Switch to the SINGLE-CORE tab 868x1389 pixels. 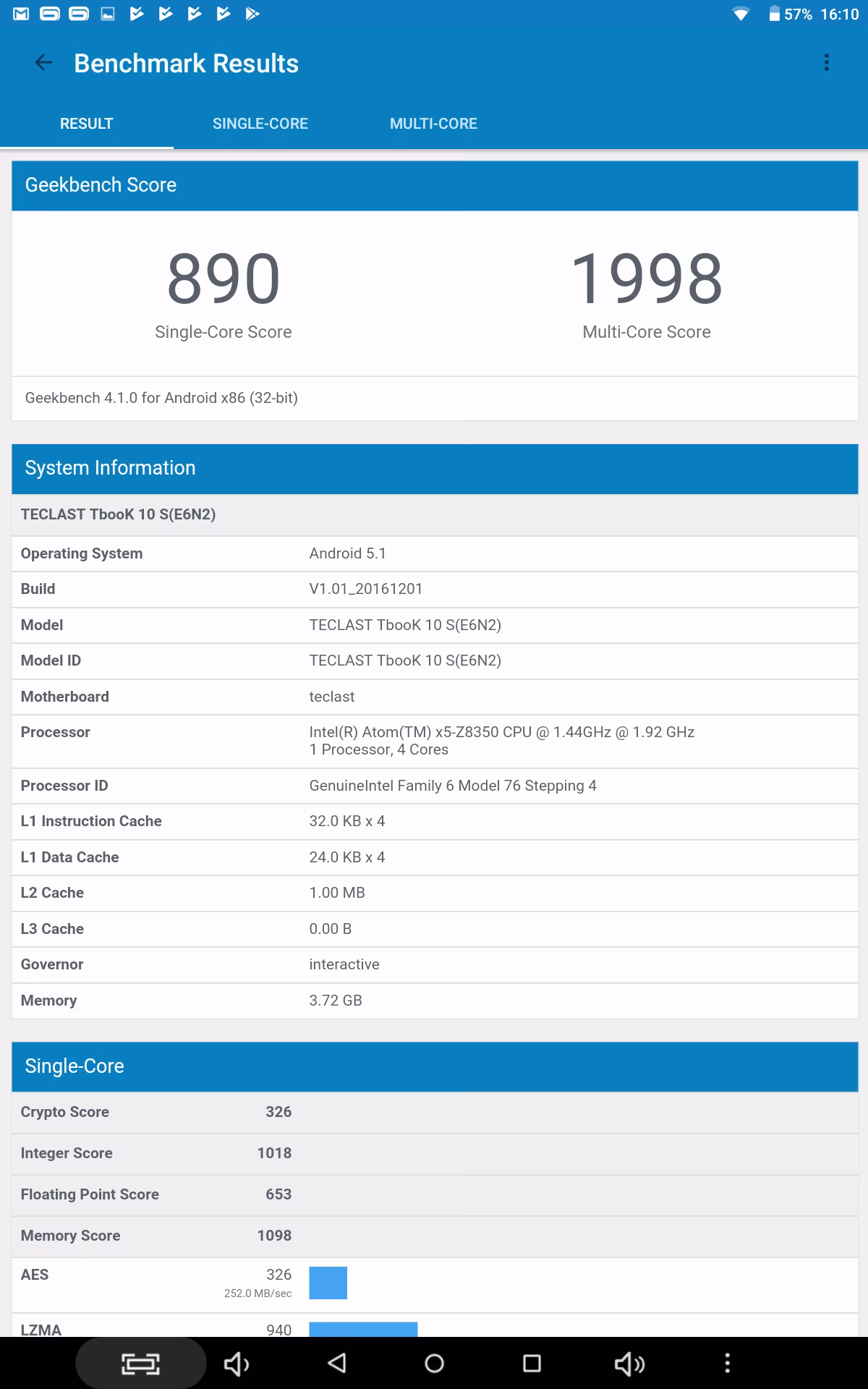tap(260, 124)
